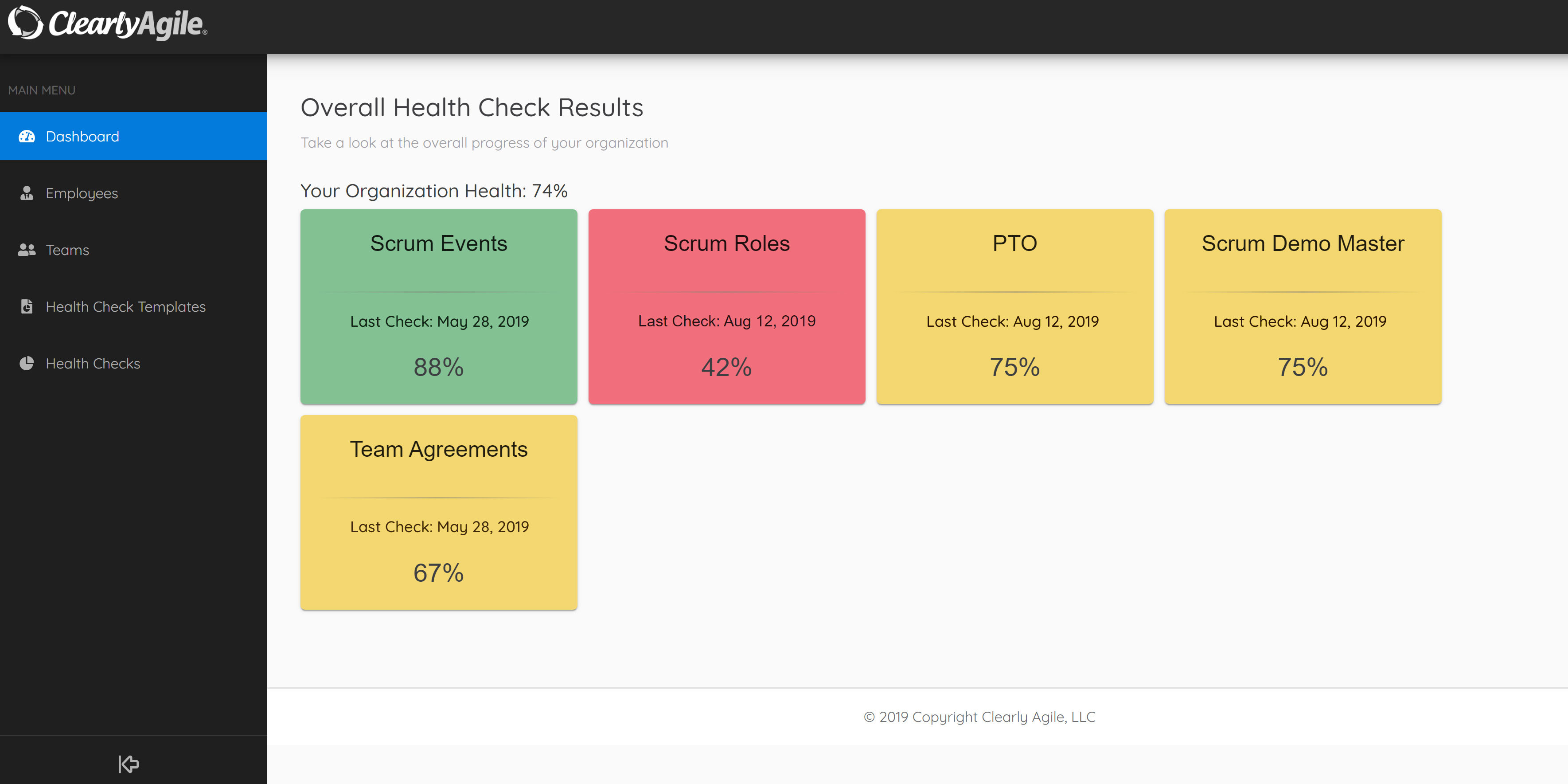This screenshot has width=1568, height=784.
Task: Click the Health Checks pie chart icon
Action: [x=27, y=363]
